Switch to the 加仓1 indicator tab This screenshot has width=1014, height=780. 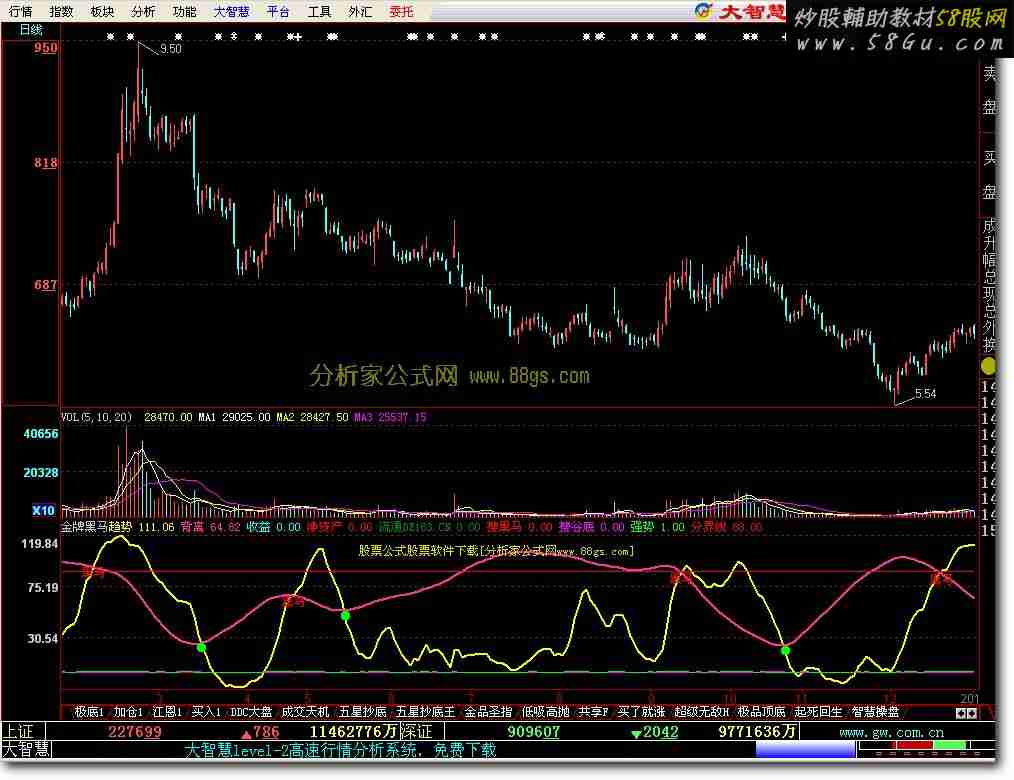click(x=128, y=711)
